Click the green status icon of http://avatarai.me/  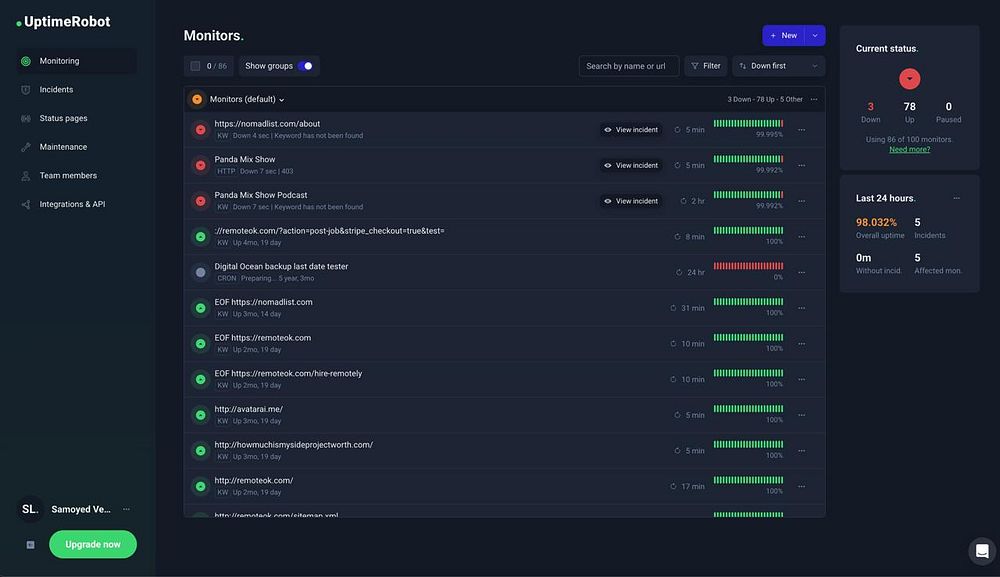tap(200, 416)
